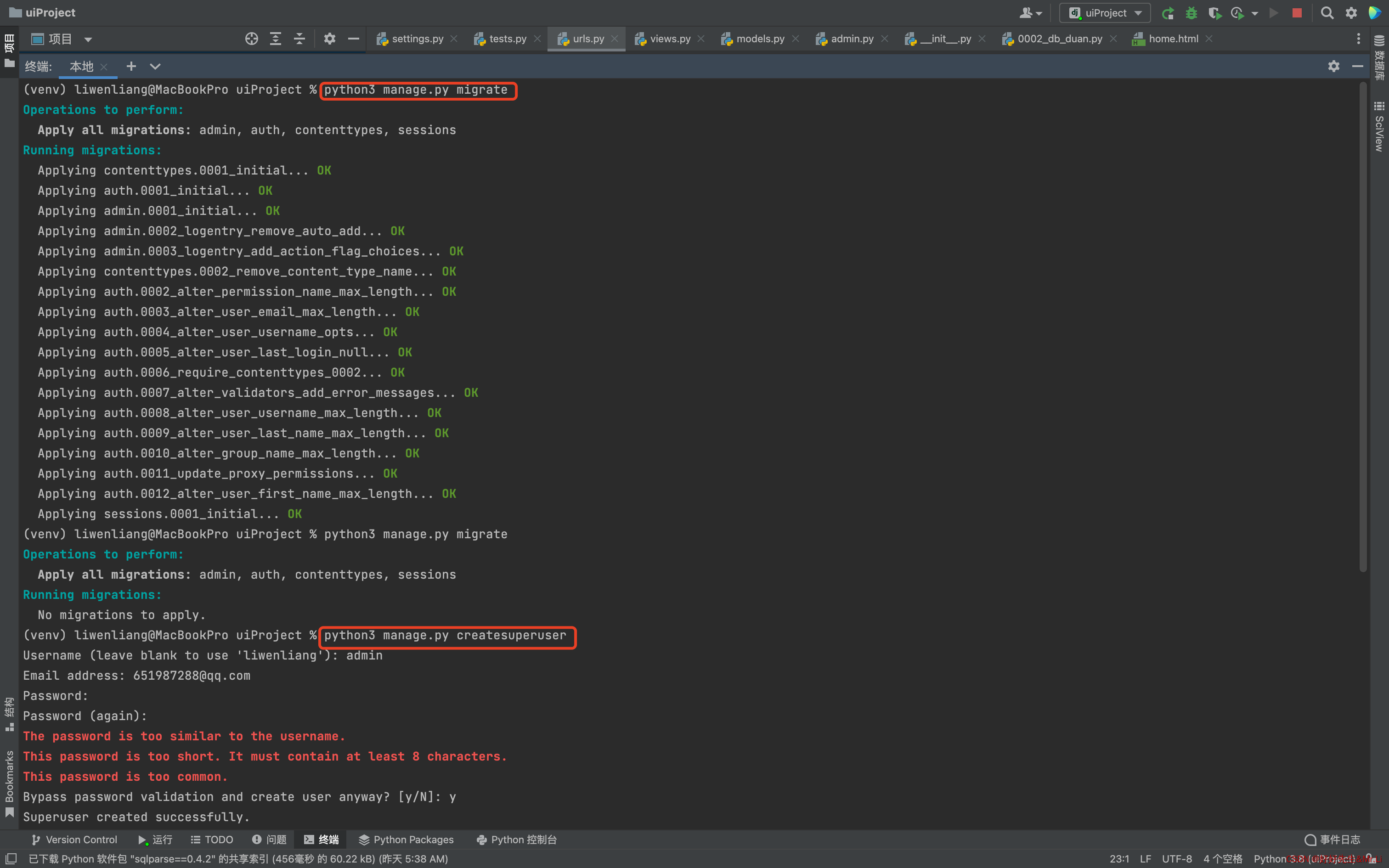Viewport: 1389px width, 868px height.
Task: Add a new terminal session
Action: coord(131,66)
